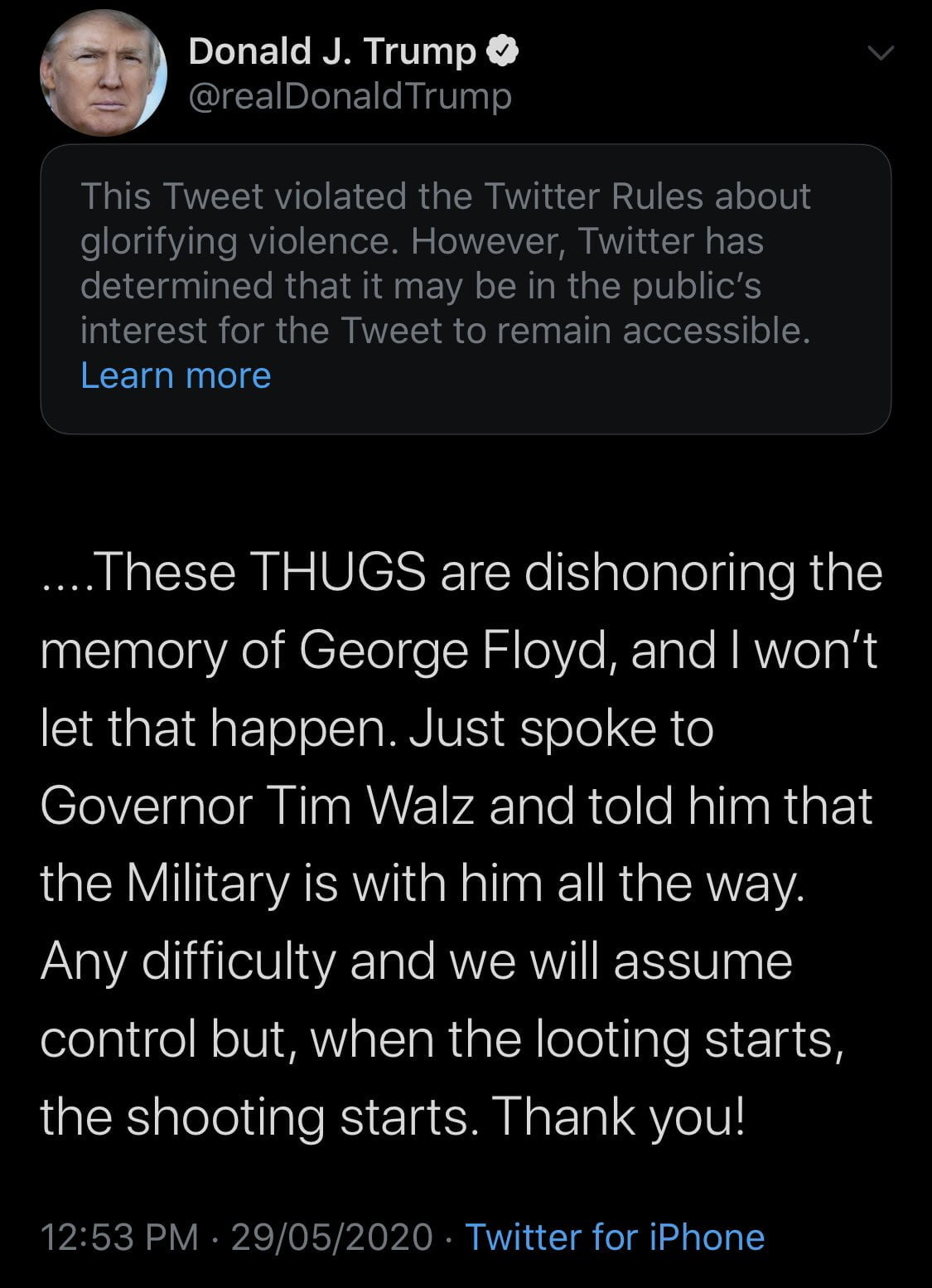Click the Learn more link

coord(176,375)
